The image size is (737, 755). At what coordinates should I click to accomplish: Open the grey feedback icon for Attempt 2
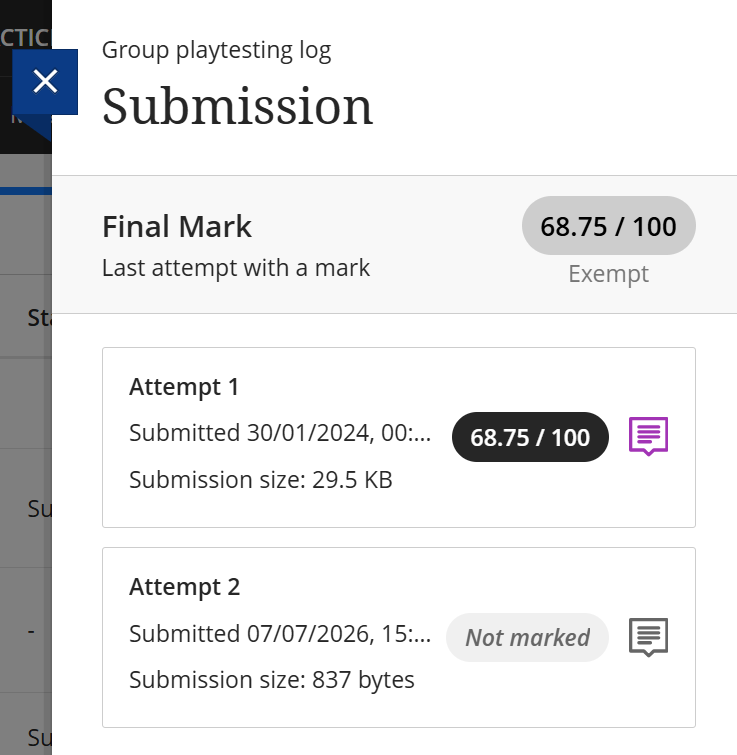[x=648, y=637]
